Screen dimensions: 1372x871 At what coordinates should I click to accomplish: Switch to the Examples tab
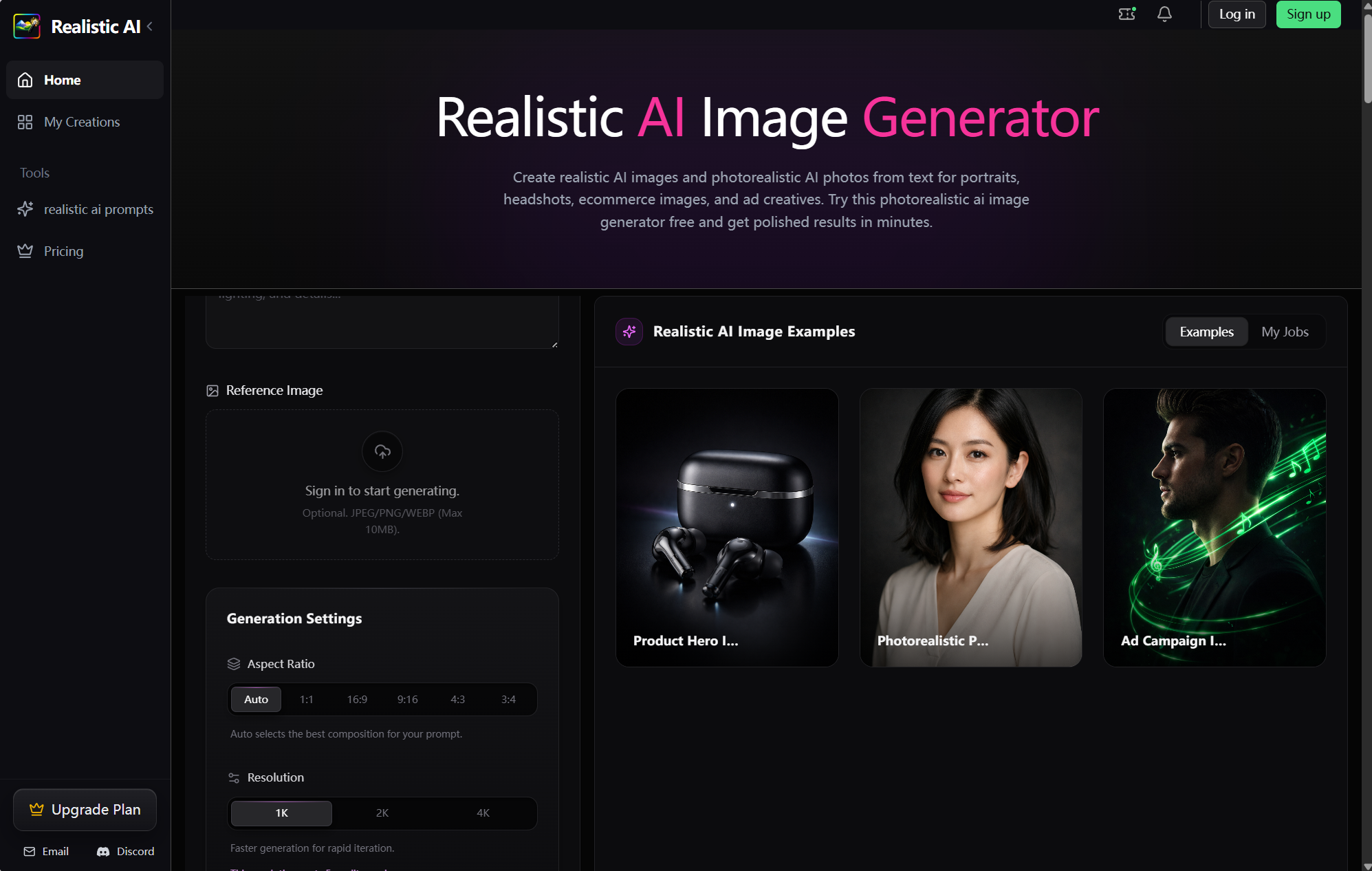[1207, 332]
